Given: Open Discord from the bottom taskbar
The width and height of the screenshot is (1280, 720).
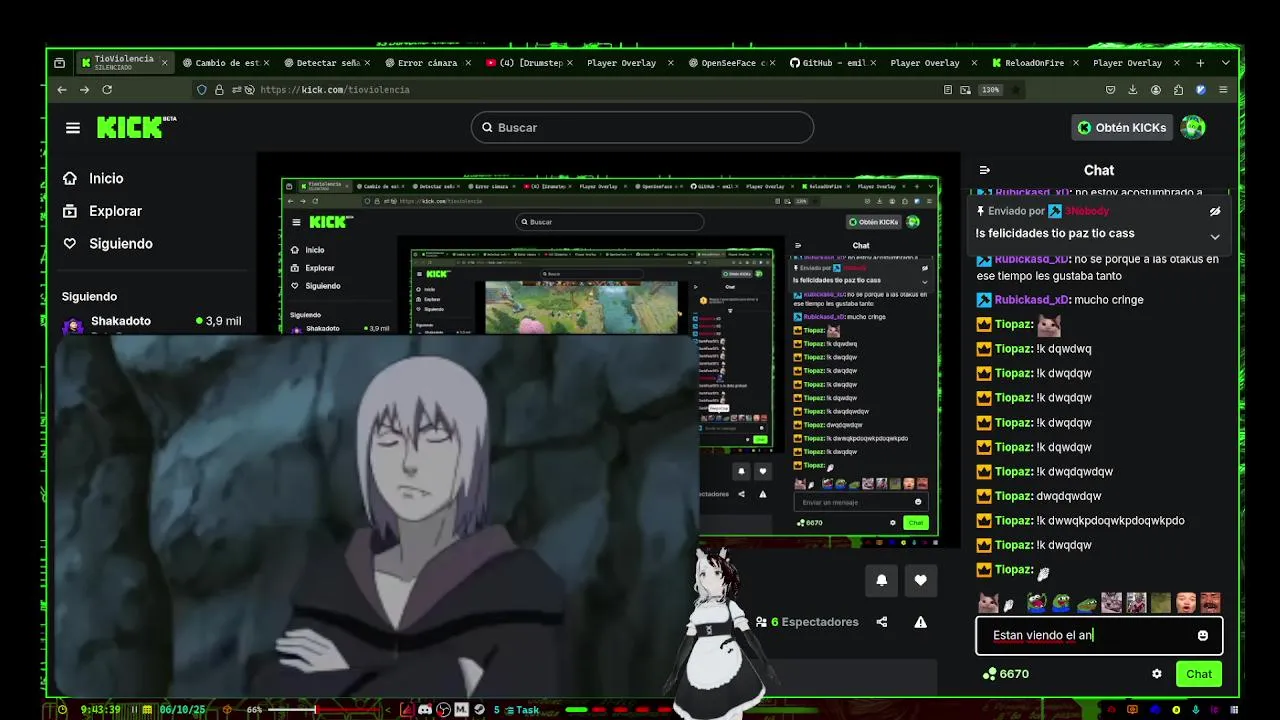Looking at the screenshot, I should pyautogui.click(x=425, y=710).
